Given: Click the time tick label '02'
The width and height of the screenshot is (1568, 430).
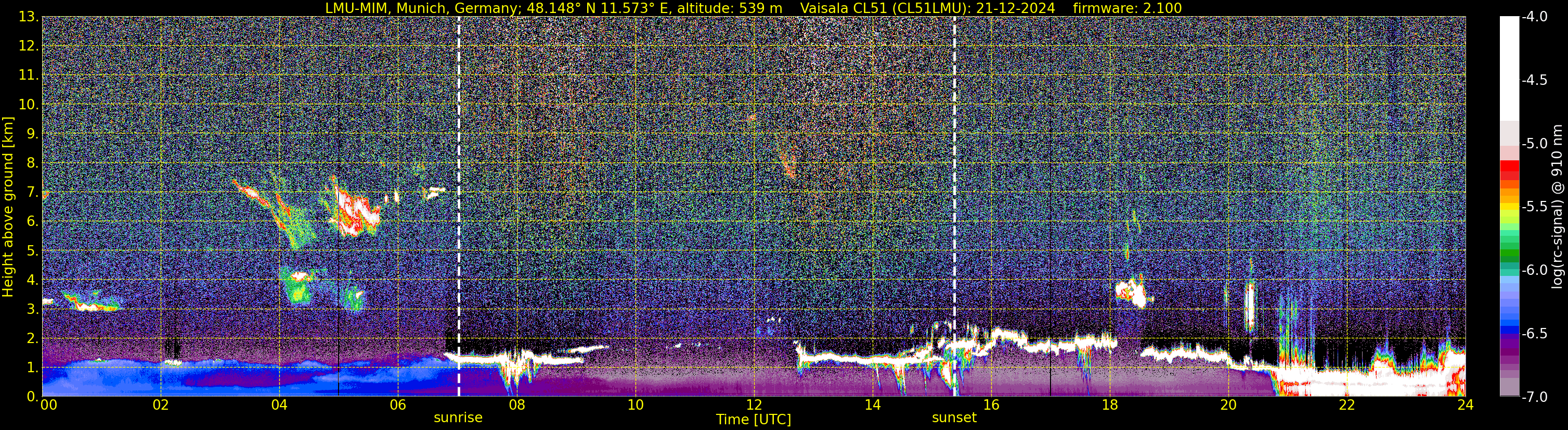Looking at the screenshot, I should (x=161, y=405).
